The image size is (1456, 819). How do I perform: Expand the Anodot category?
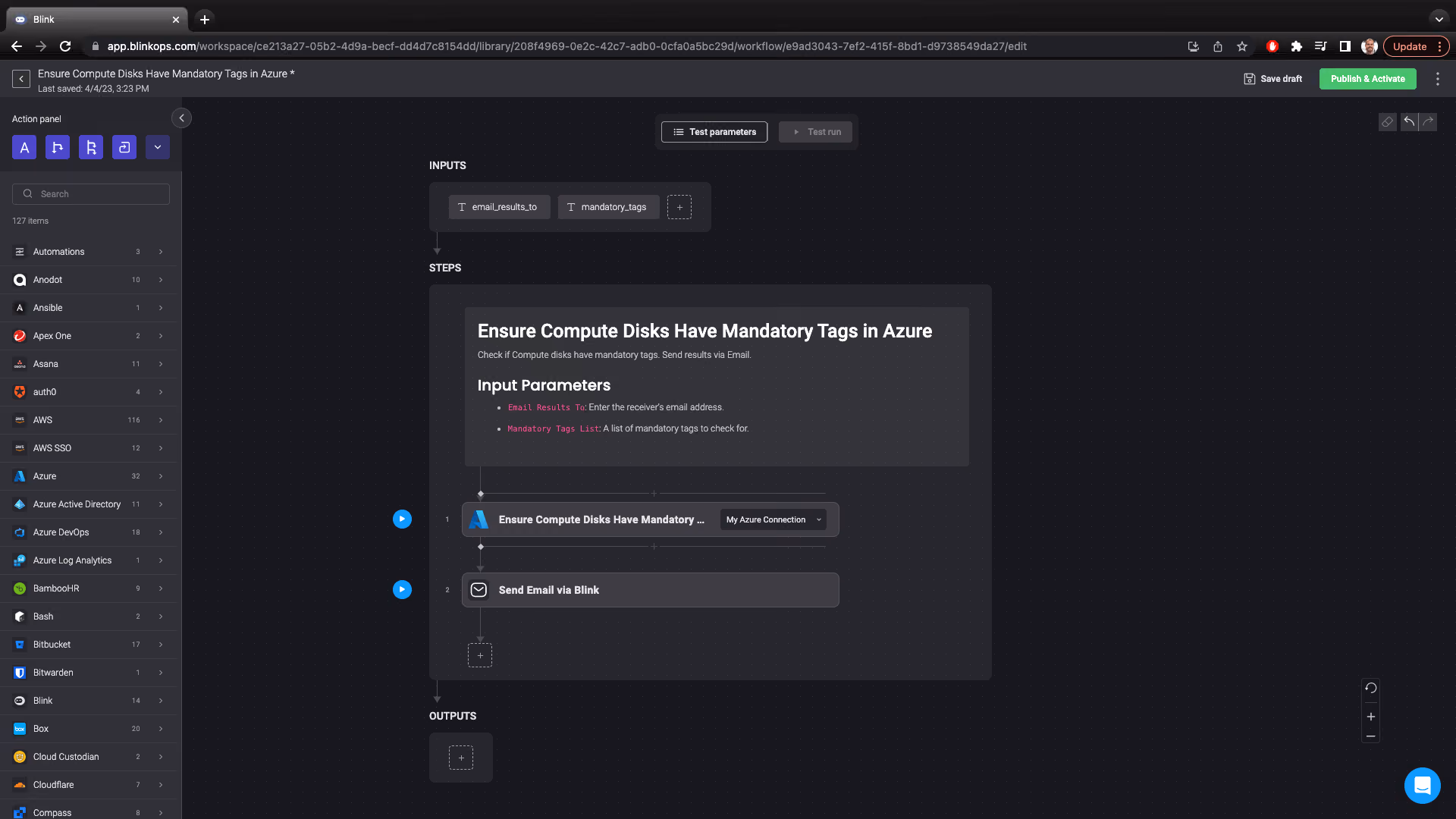tap(88, 280)
